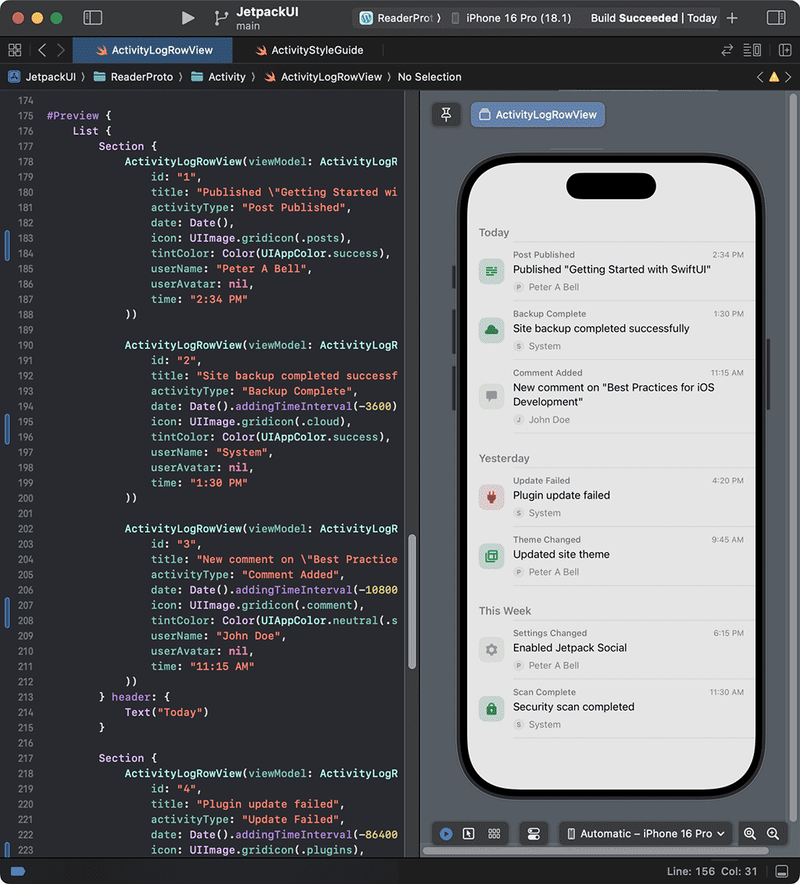Zoom out the preview canvas
This screenshot has height=884, width=800.
tap(750, 833)
